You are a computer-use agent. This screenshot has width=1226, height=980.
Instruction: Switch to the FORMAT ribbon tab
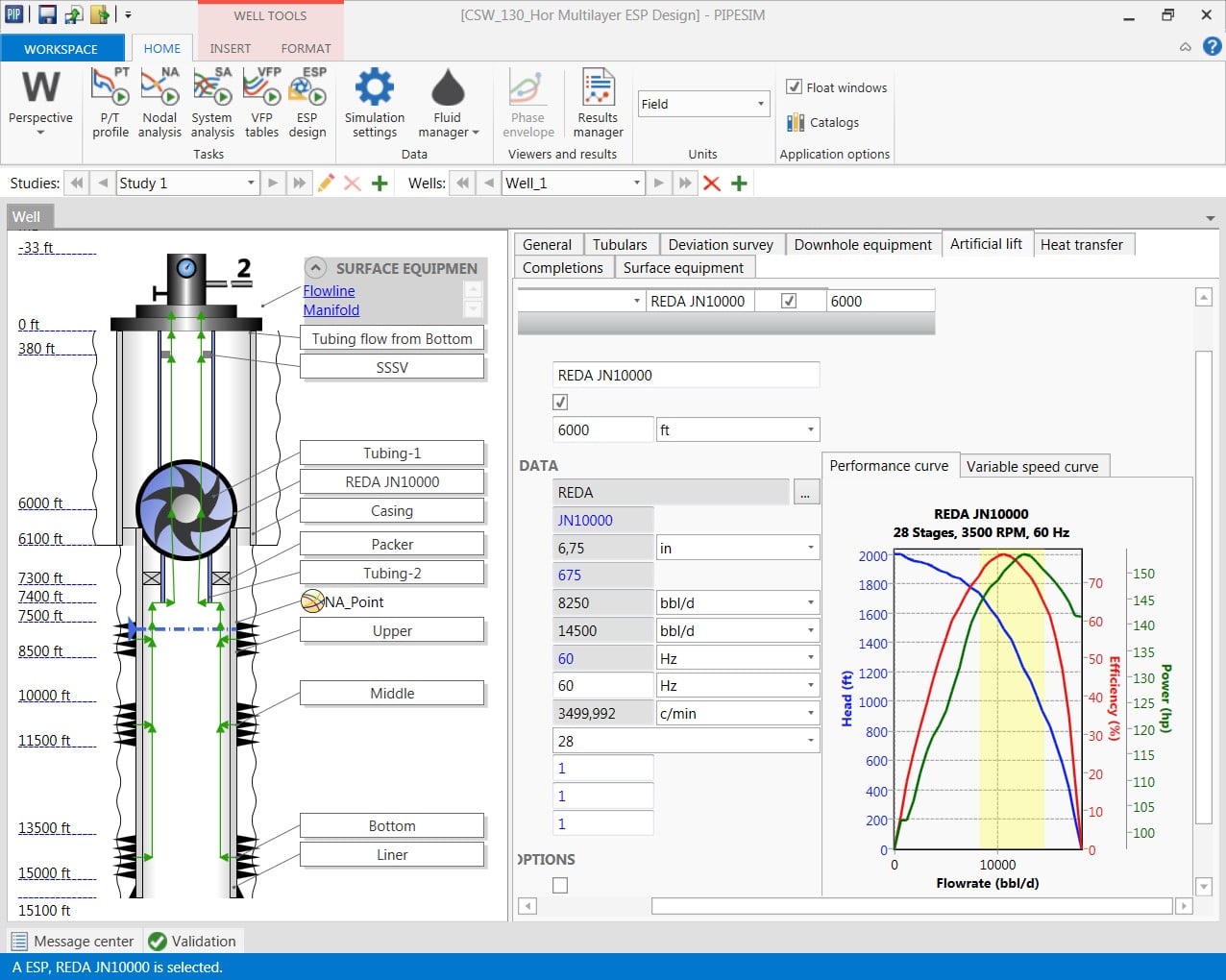306,48
